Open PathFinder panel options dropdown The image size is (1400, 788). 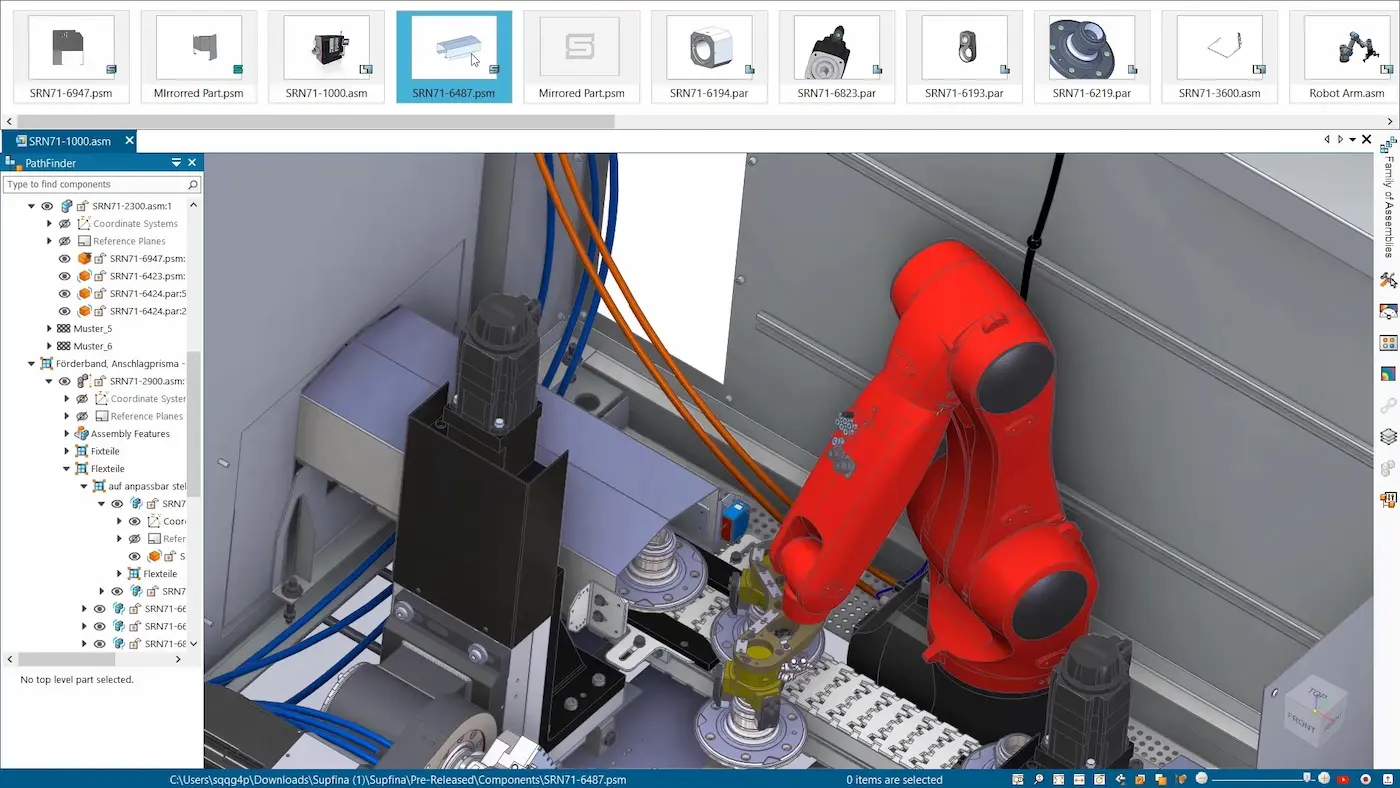176,162
